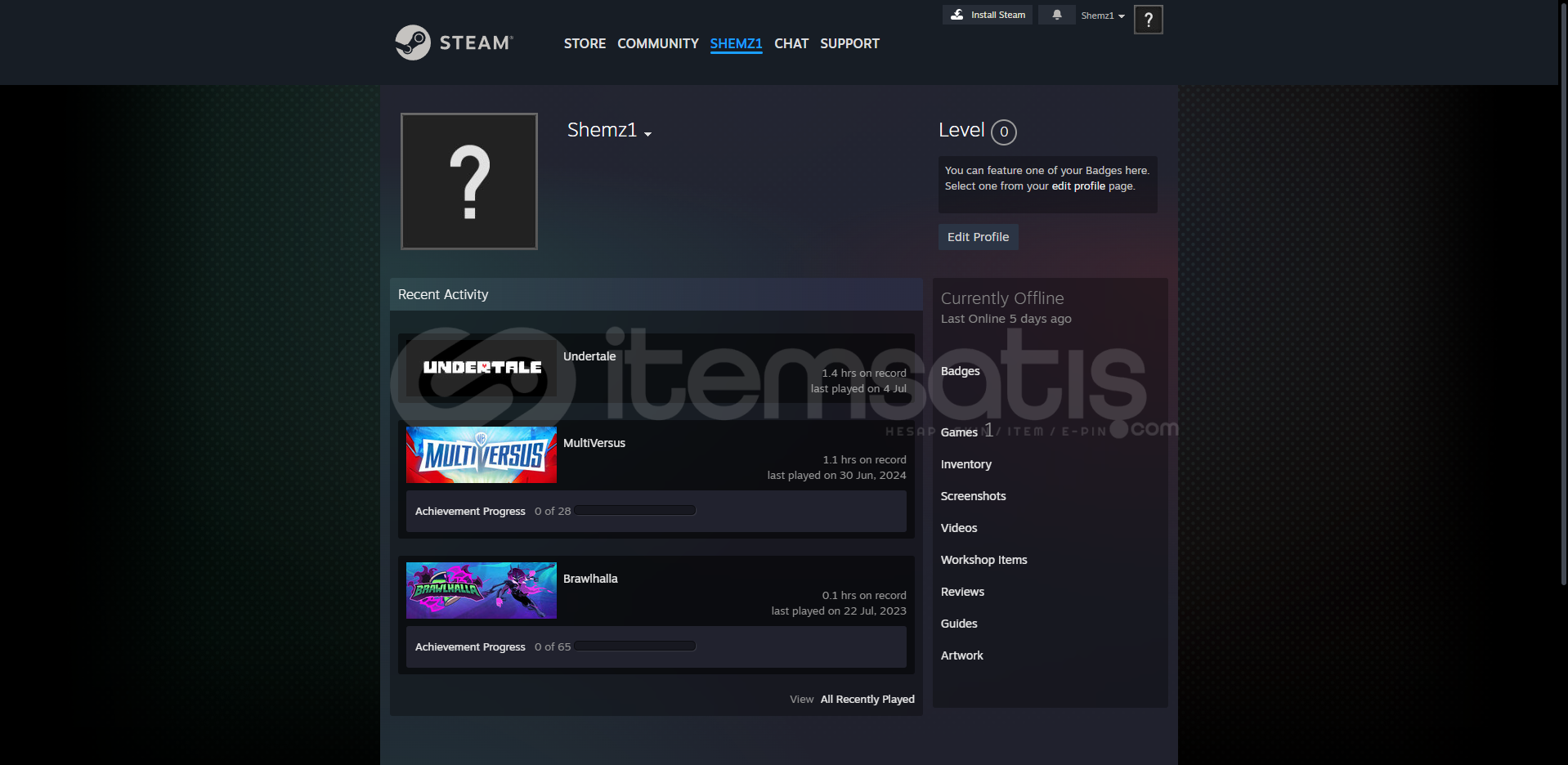Image resolution: width=1568 pixels, height=765 pixels.
Task: Open the Reviews link
Action: pos(962,592)
